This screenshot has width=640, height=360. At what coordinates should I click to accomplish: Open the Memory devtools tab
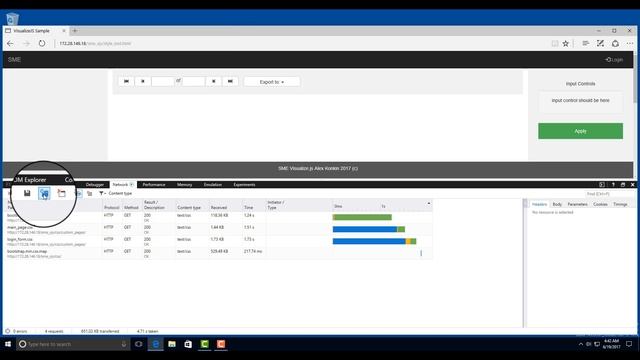coord(184,184)
